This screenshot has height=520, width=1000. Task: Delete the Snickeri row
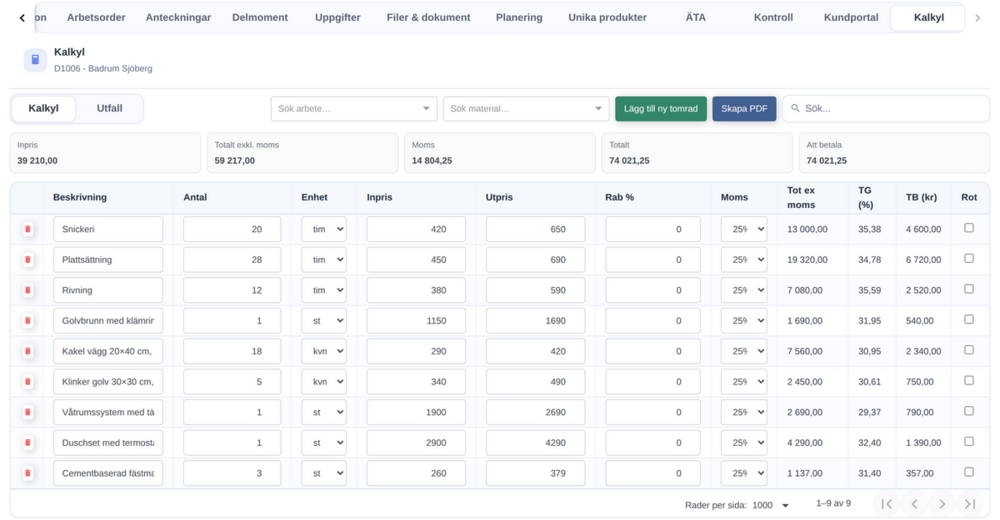point(27,229)
